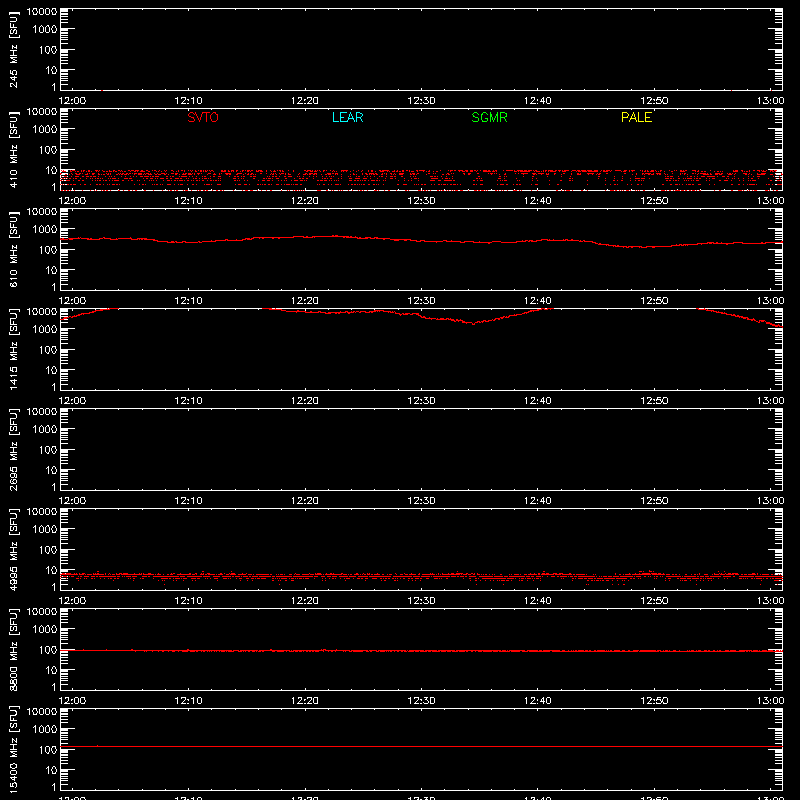
Task: Click 12:40 tick below the 1415 MHz plot
Action: tap(538, 401)
